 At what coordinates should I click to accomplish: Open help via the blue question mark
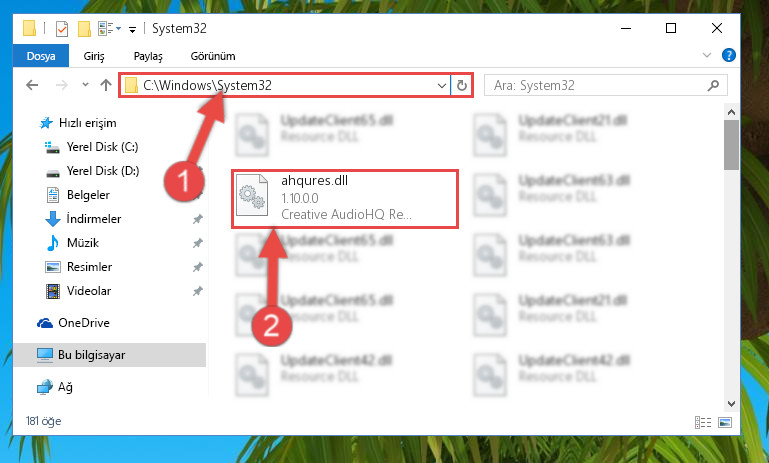[728, 55]
